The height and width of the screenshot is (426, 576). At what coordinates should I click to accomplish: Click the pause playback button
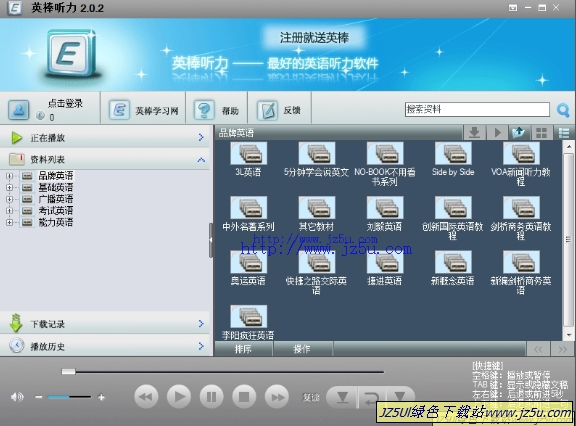tap(212, 397)
